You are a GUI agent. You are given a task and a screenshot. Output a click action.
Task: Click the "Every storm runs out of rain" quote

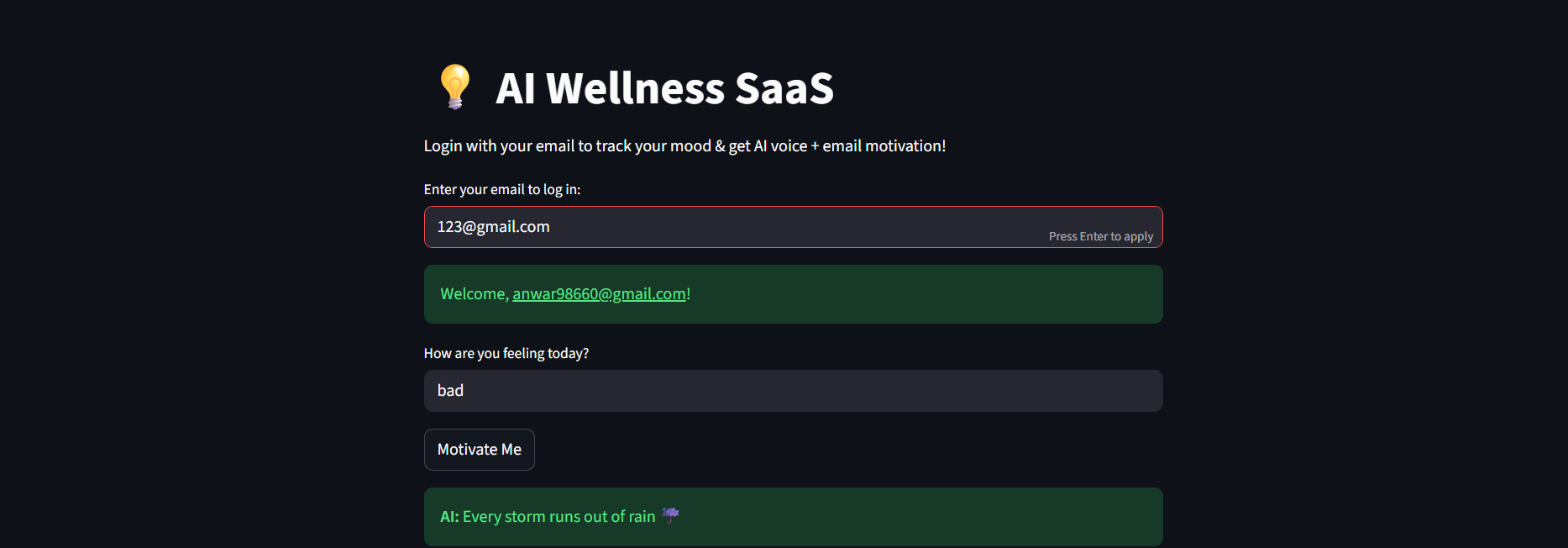[x=559, y=517]
